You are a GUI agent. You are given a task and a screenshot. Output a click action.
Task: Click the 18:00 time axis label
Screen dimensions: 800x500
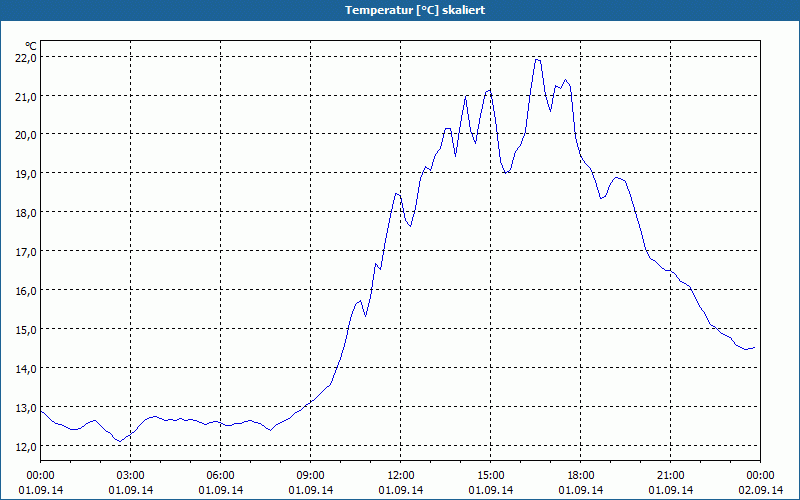(581, 476)
